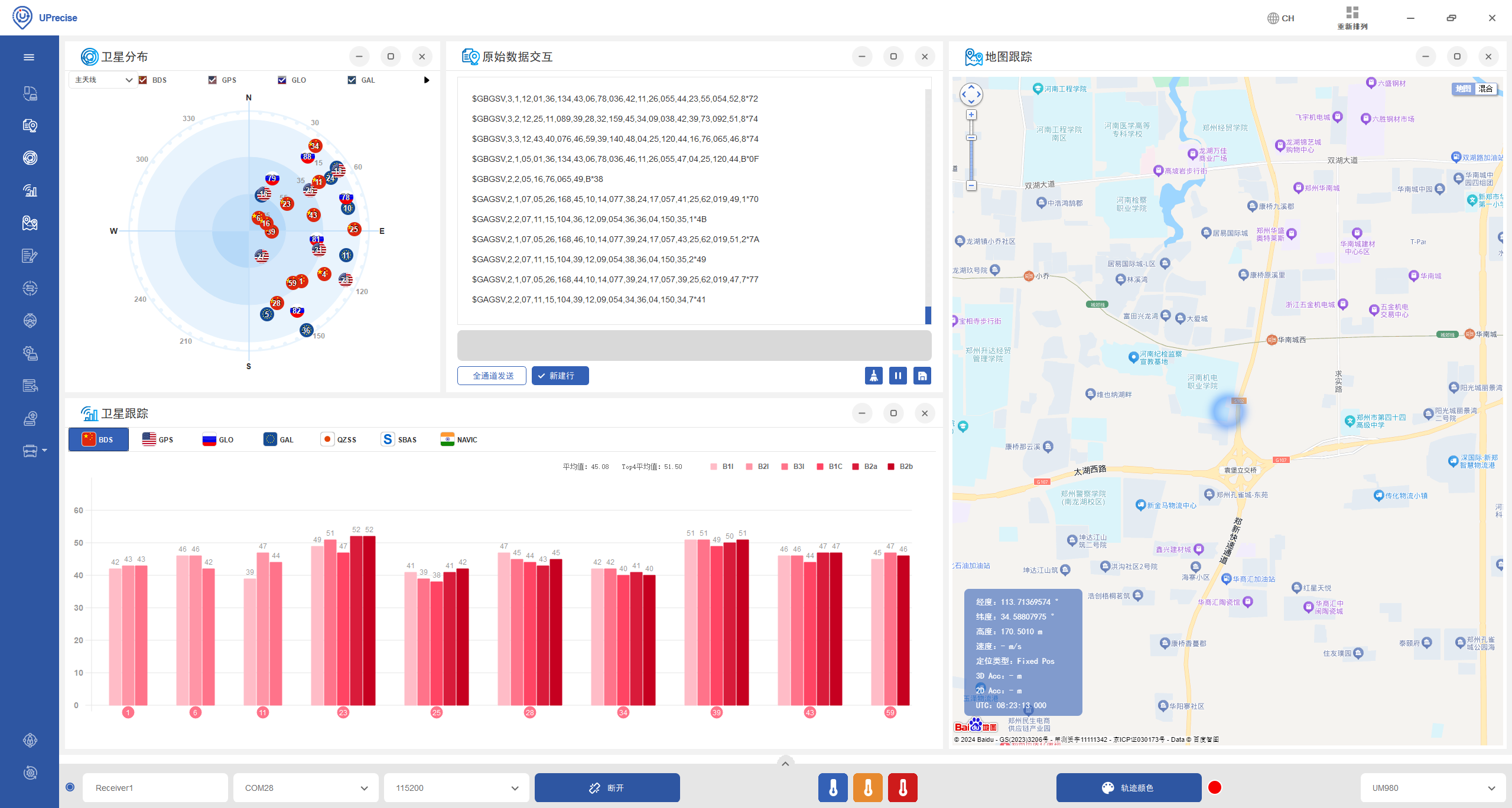The image size is (1512, 808).
Task: Show more constellation filters with right arrow
Action: [427, 80]
